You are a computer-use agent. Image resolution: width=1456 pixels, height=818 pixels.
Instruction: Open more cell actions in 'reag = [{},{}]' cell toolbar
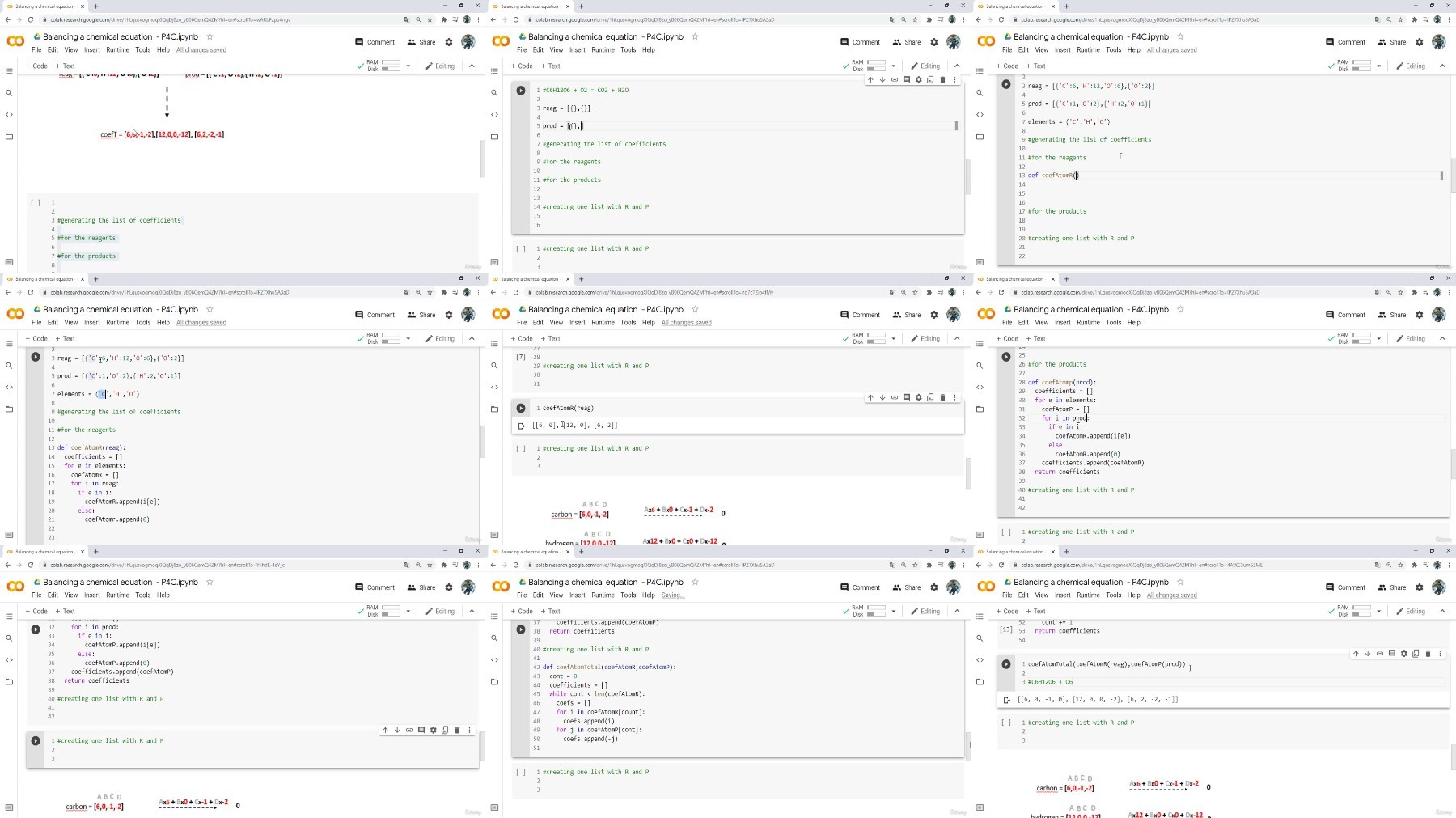tap(954, 79)
